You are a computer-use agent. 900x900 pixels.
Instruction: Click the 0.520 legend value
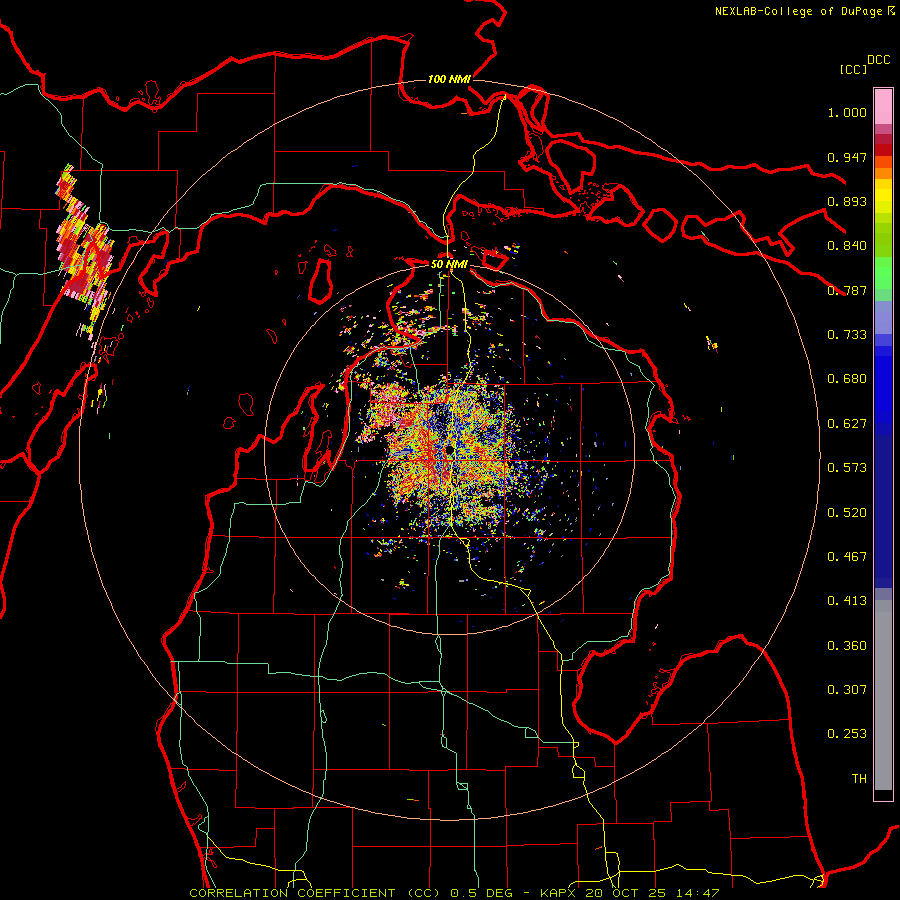coord(847,513)
